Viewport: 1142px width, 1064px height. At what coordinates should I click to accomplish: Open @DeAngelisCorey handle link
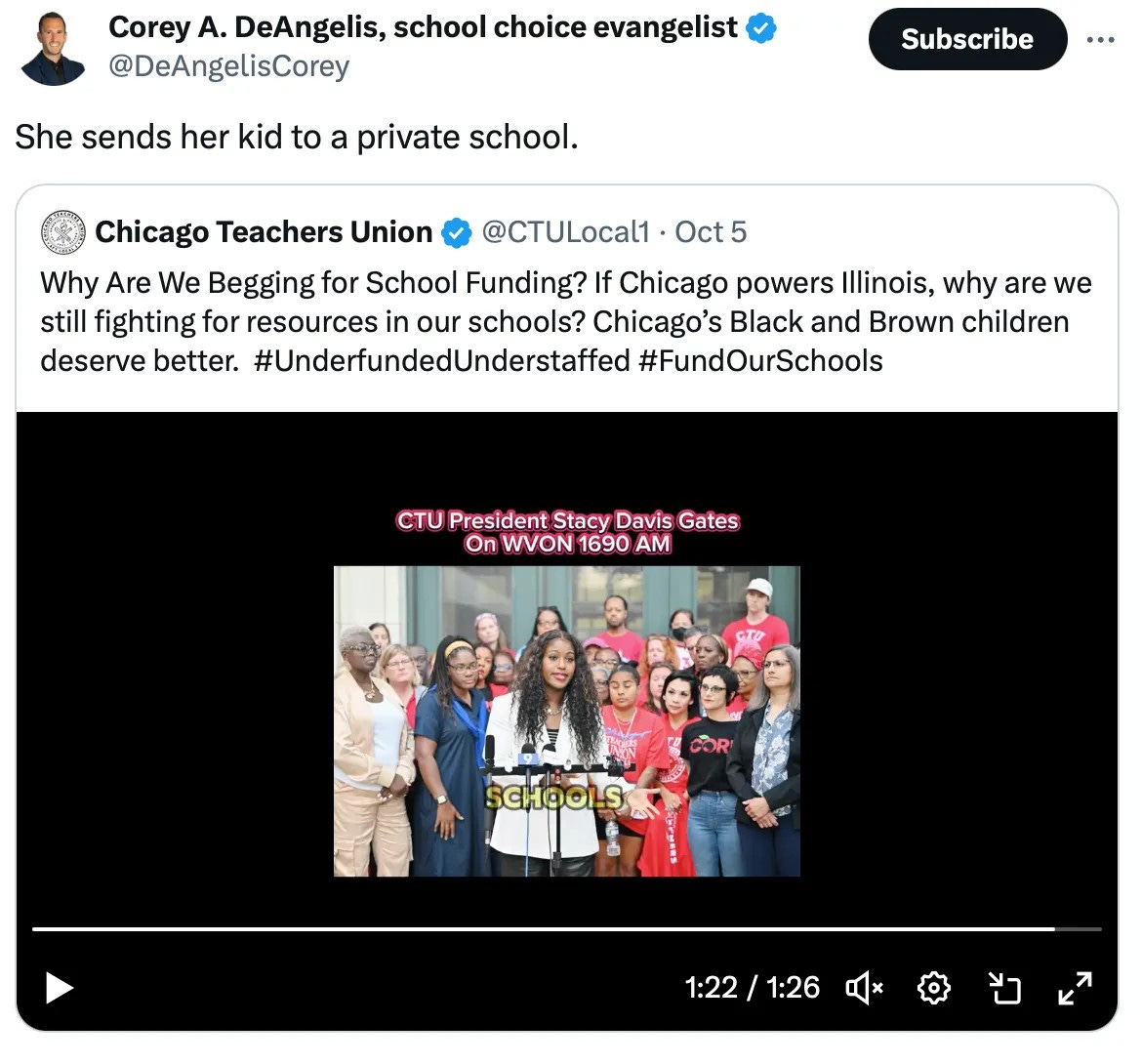tap(228, 66)
